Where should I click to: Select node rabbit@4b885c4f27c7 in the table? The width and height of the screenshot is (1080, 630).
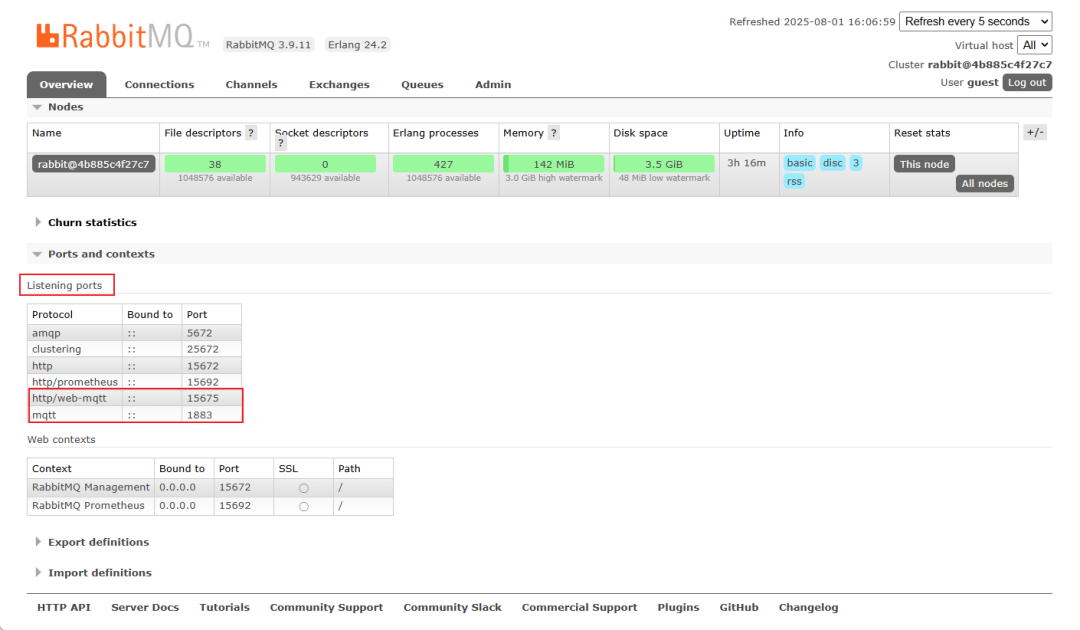coord(92,162)
